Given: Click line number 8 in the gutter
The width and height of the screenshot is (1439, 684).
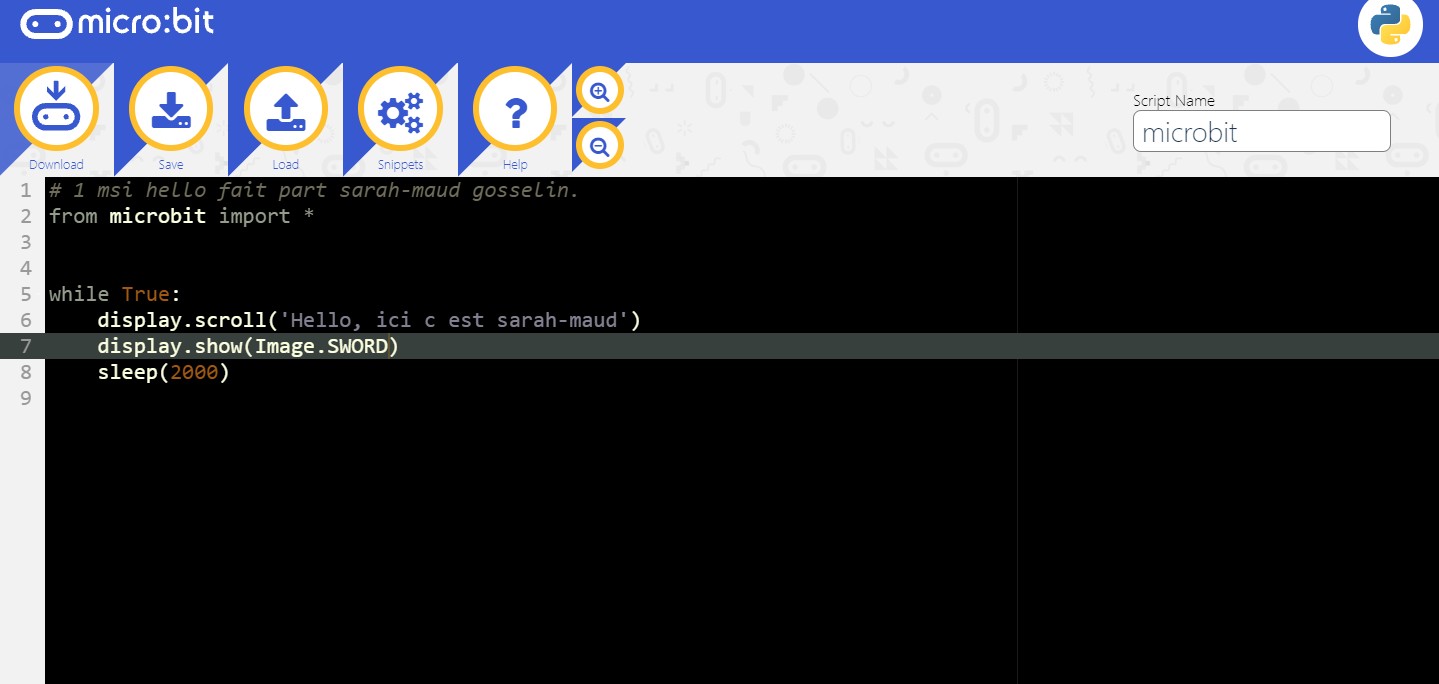Looking at the screenshot, I should pyautogui.click(x=25, y=372).
